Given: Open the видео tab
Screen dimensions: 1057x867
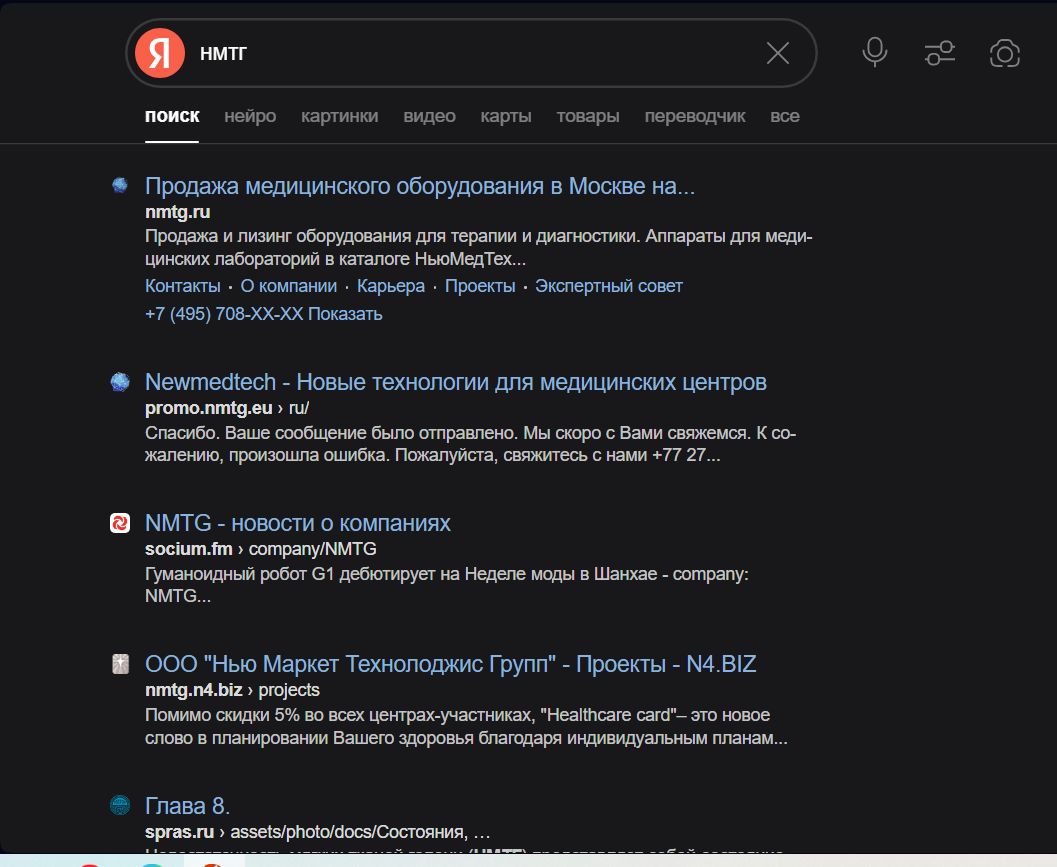Looking at the screenshot, I should click(429, 116).
